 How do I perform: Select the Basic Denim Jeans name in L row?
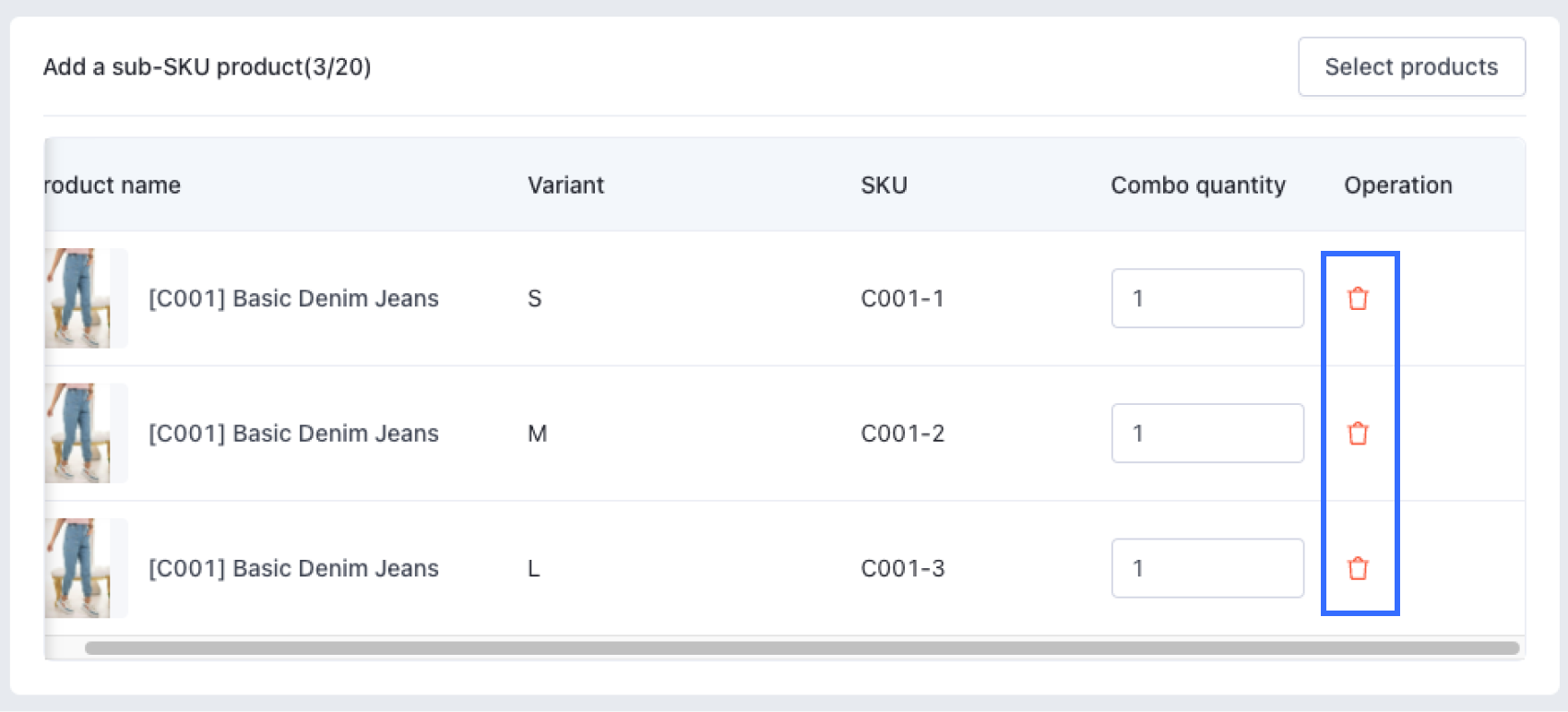(293, 568)
